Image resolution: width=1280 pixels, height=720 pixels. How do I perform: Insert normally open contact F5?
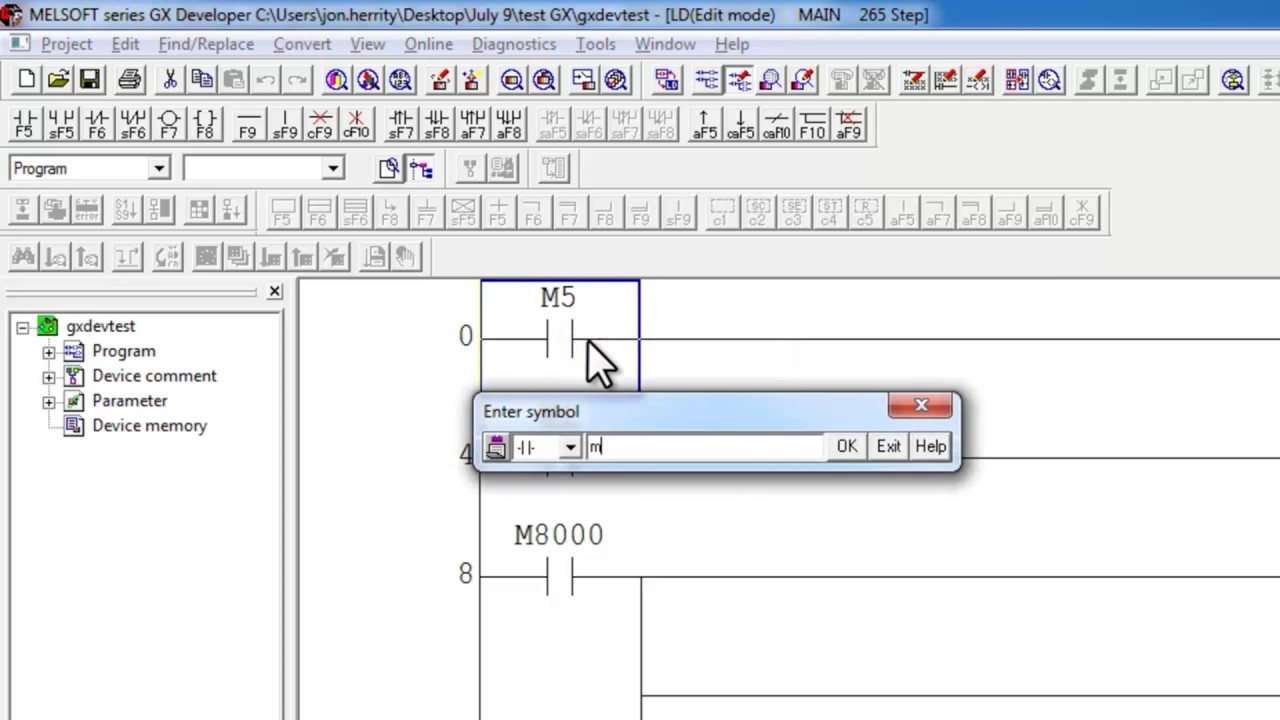point(25,124)
